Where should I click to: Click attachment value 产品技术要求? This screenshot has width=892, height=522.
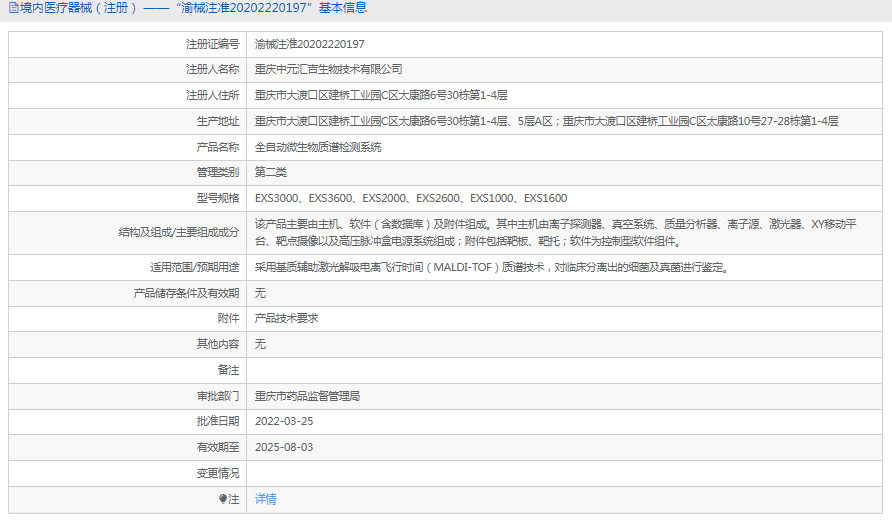click(286, 318)
